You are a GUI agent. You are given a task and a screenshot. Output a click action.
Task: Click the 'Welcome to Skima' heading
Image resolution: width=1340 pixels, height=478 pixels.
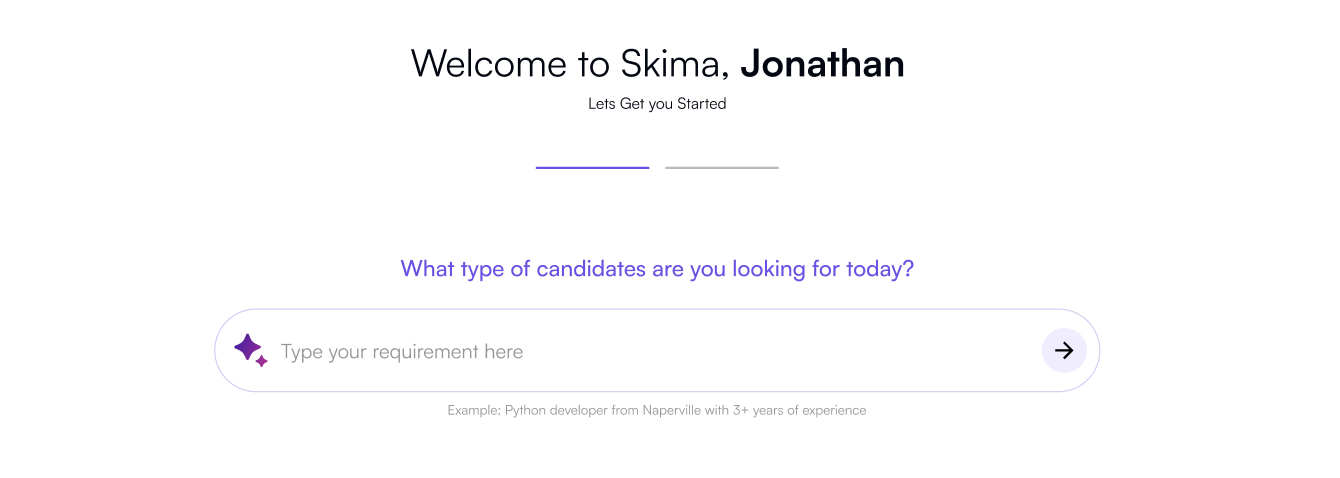(x=568, y=64)
